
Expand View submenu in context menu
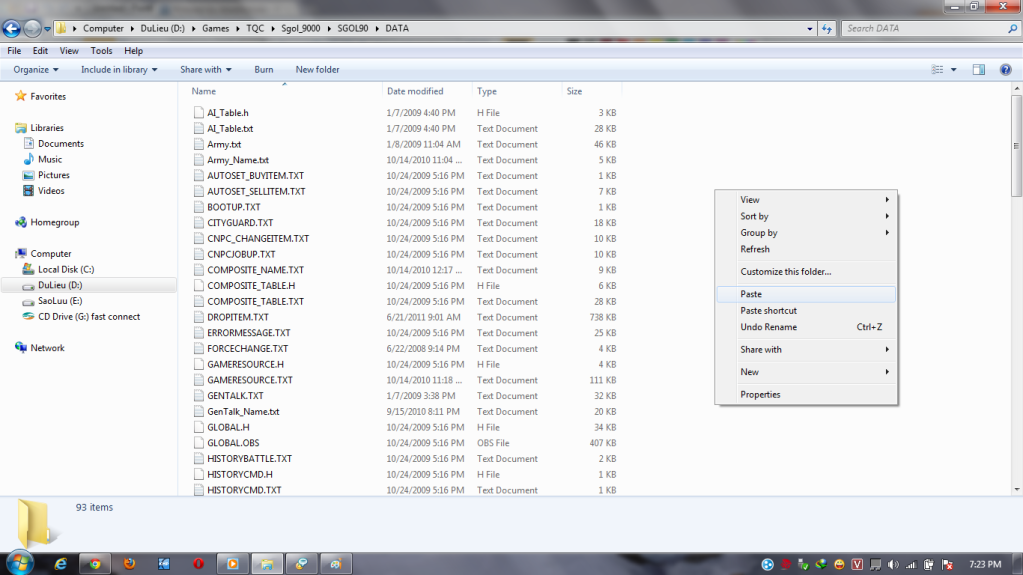click(x=806, y=200)
